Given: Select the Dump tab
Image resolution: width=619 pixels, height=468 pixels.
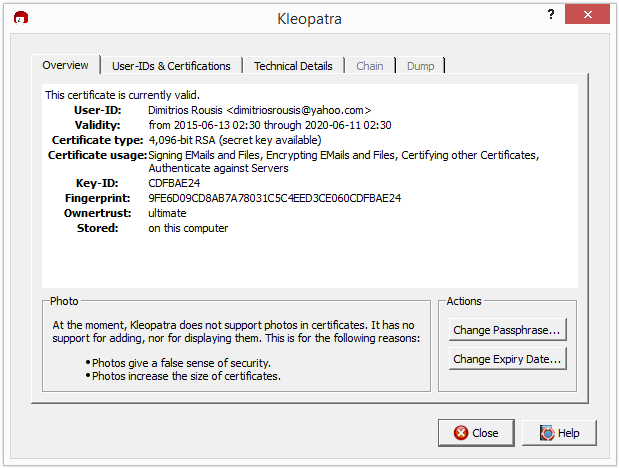Looking at the screenshot, I should coord(420,66).
